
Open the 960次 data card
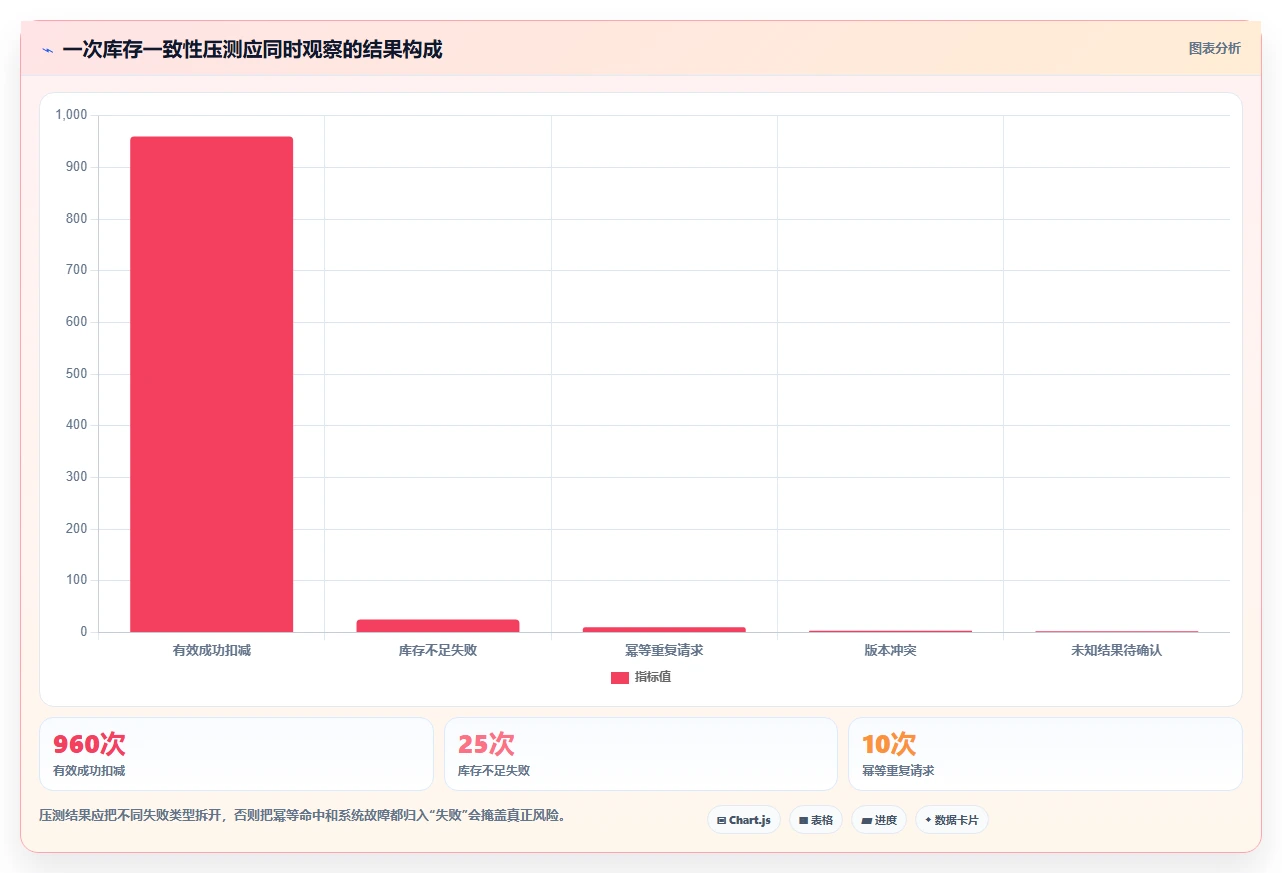(236, 754)
